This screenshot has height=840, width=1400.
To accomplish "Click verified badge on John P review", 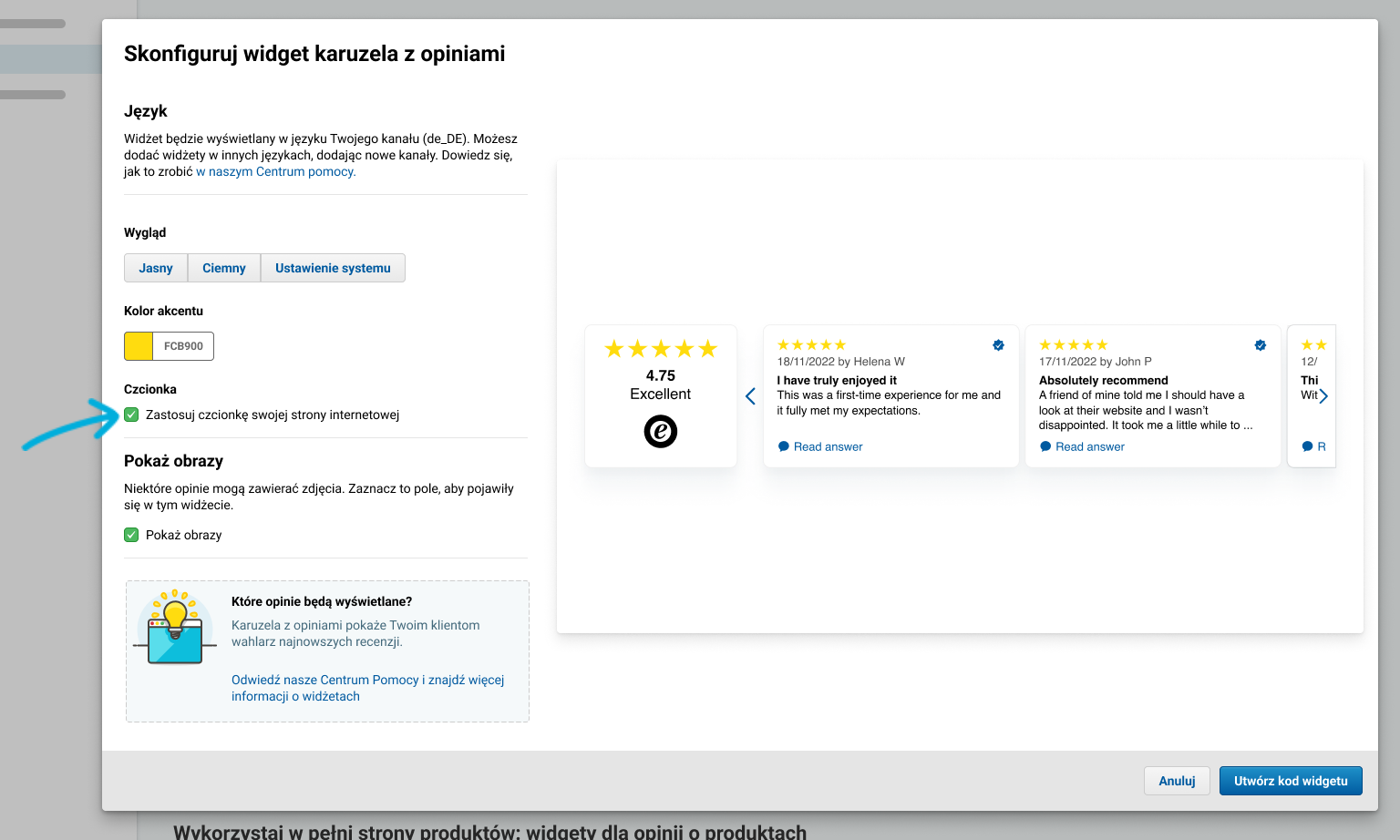I will tap(1261, 345).
